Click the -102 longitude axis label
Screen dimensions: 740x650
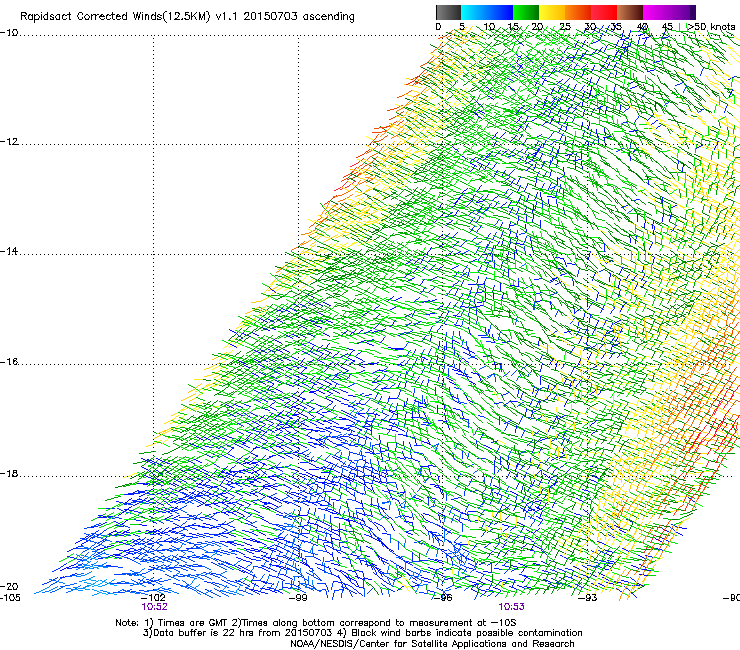pyautogui.click(x=154, y=598)
